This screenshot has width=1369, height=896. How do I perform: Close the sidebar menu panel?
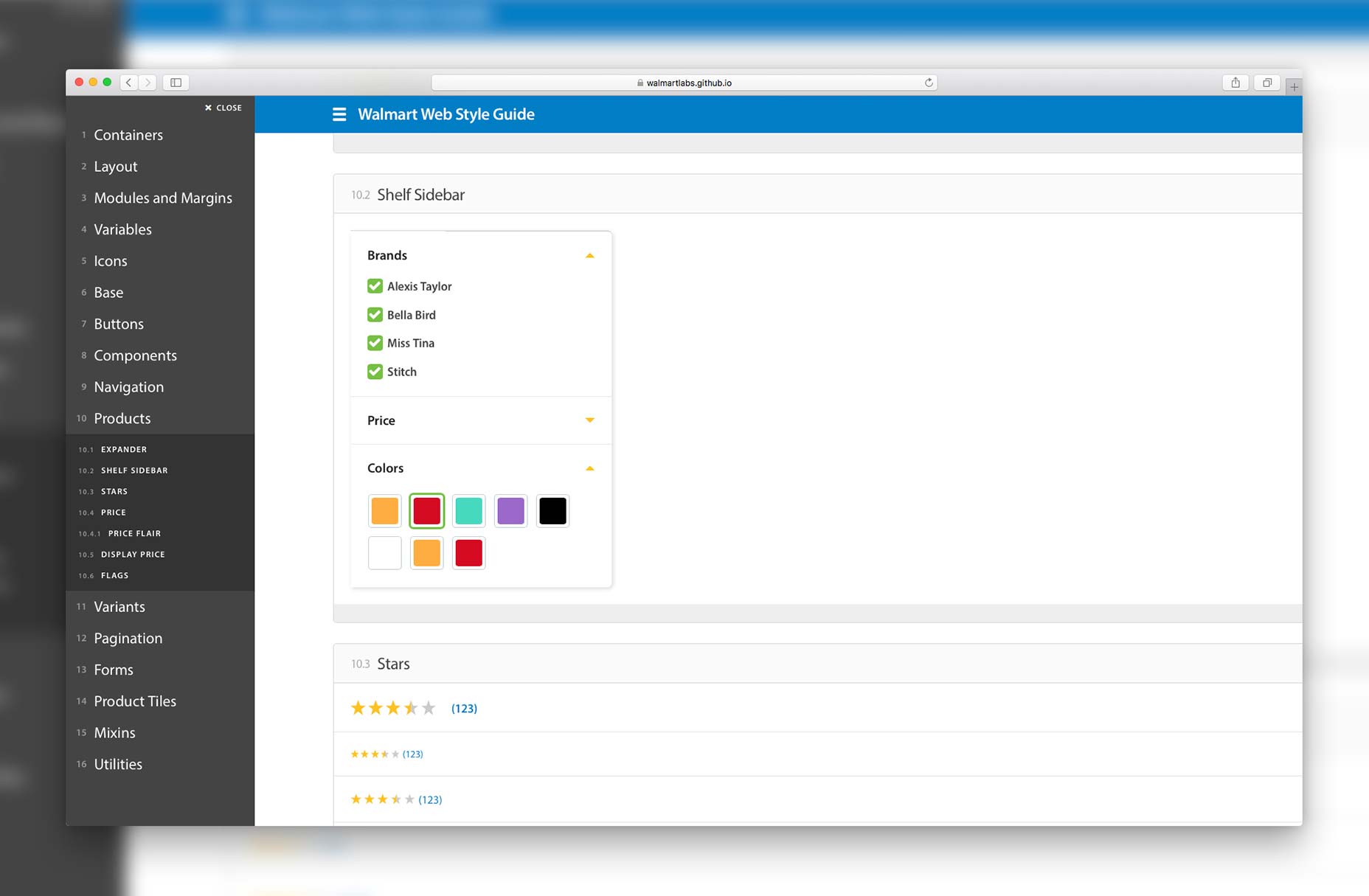pyautogui.click(x=223, y=108)
